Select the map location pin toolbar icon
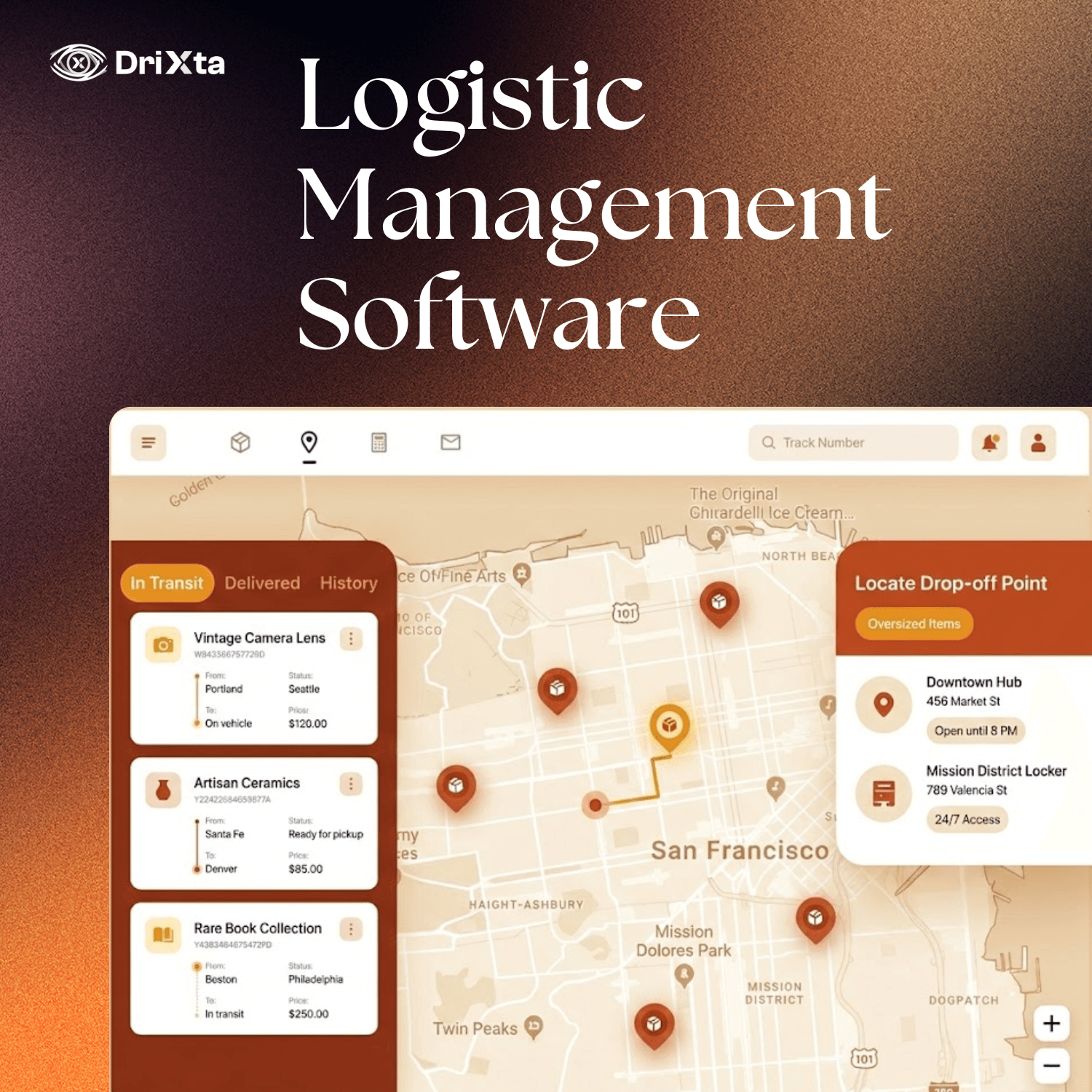This screenshot has height=1092, width=1092. click(309, 442)
